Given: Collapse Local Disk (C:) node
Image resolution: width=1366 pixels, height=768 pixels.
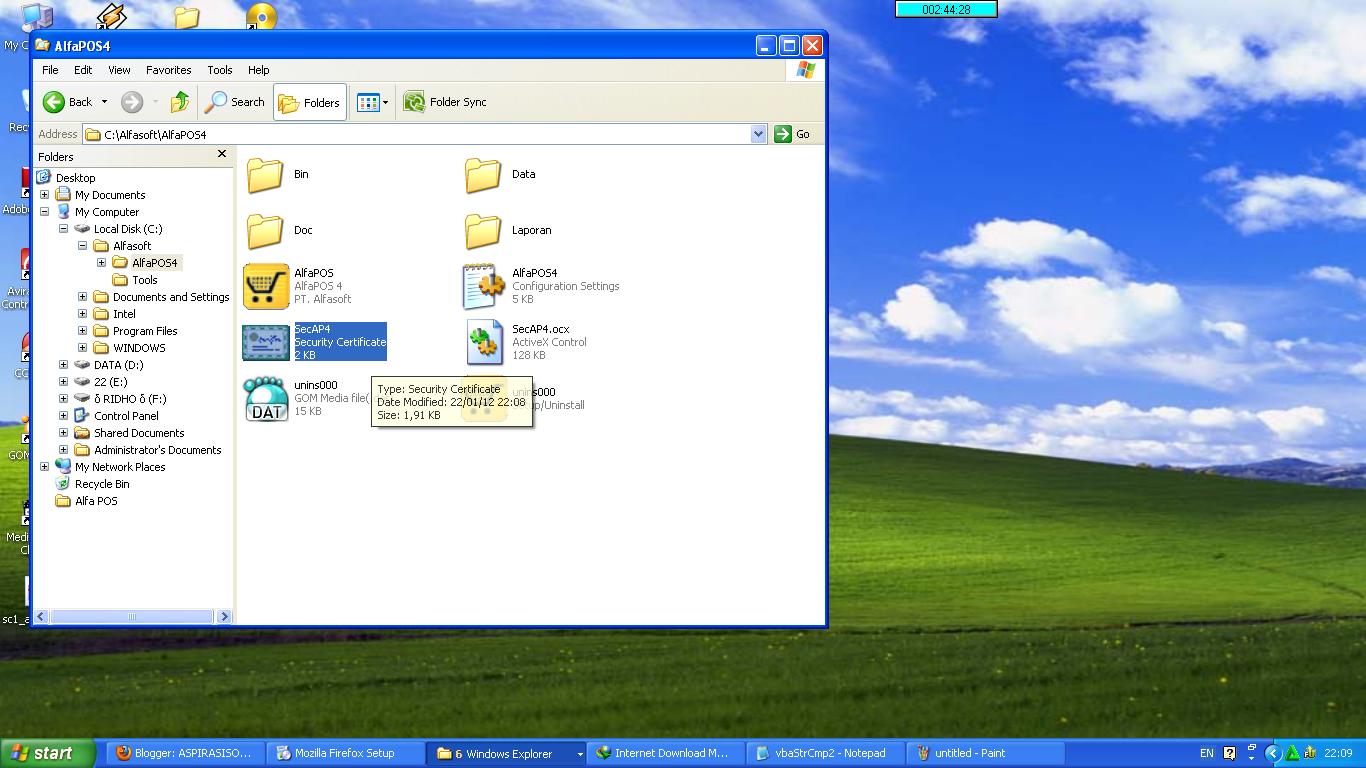Looking at the screenshot, I should click(x=63, y=229).
